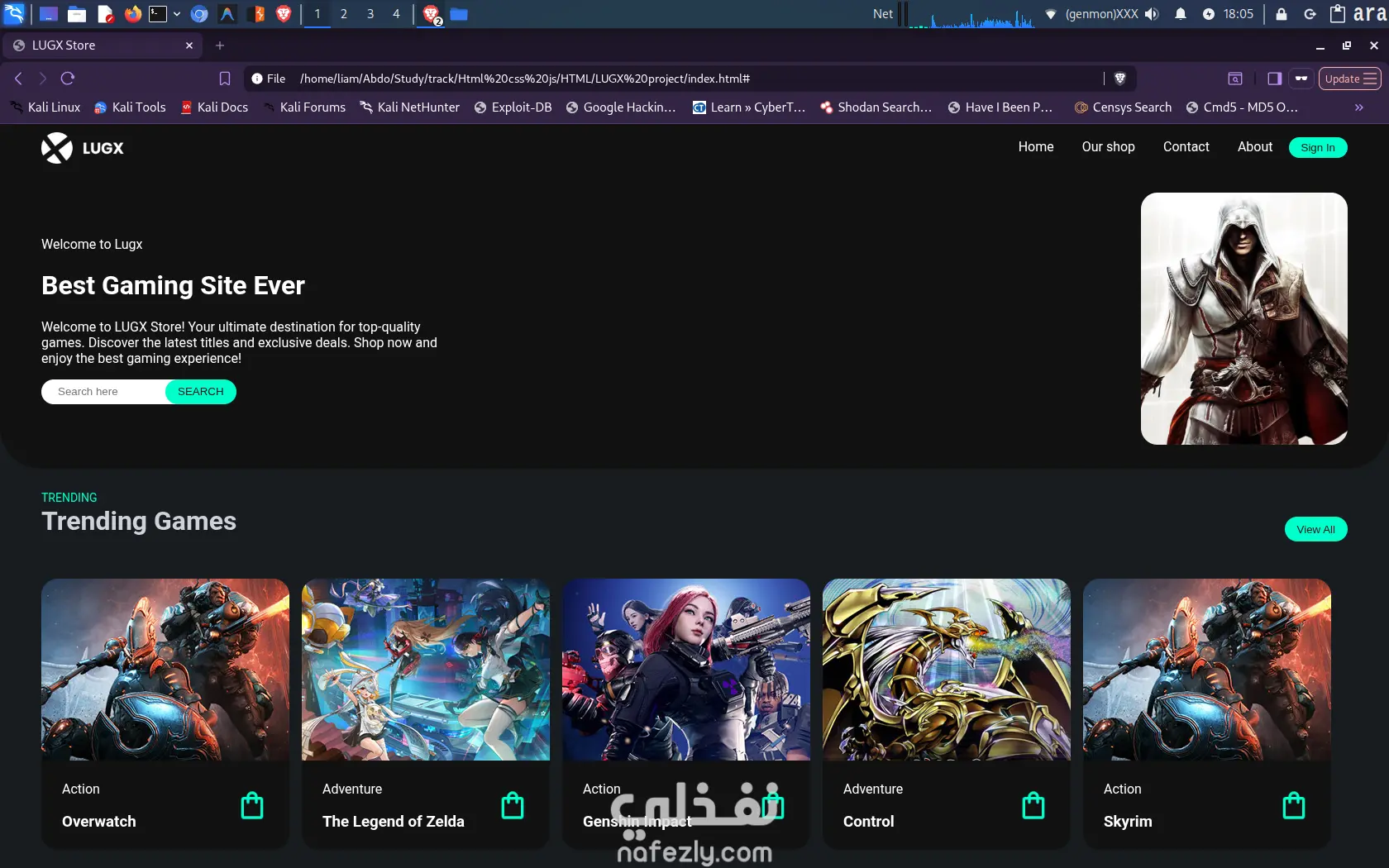Open the Assassin's Creed hero image

[x=1244, y=319]
